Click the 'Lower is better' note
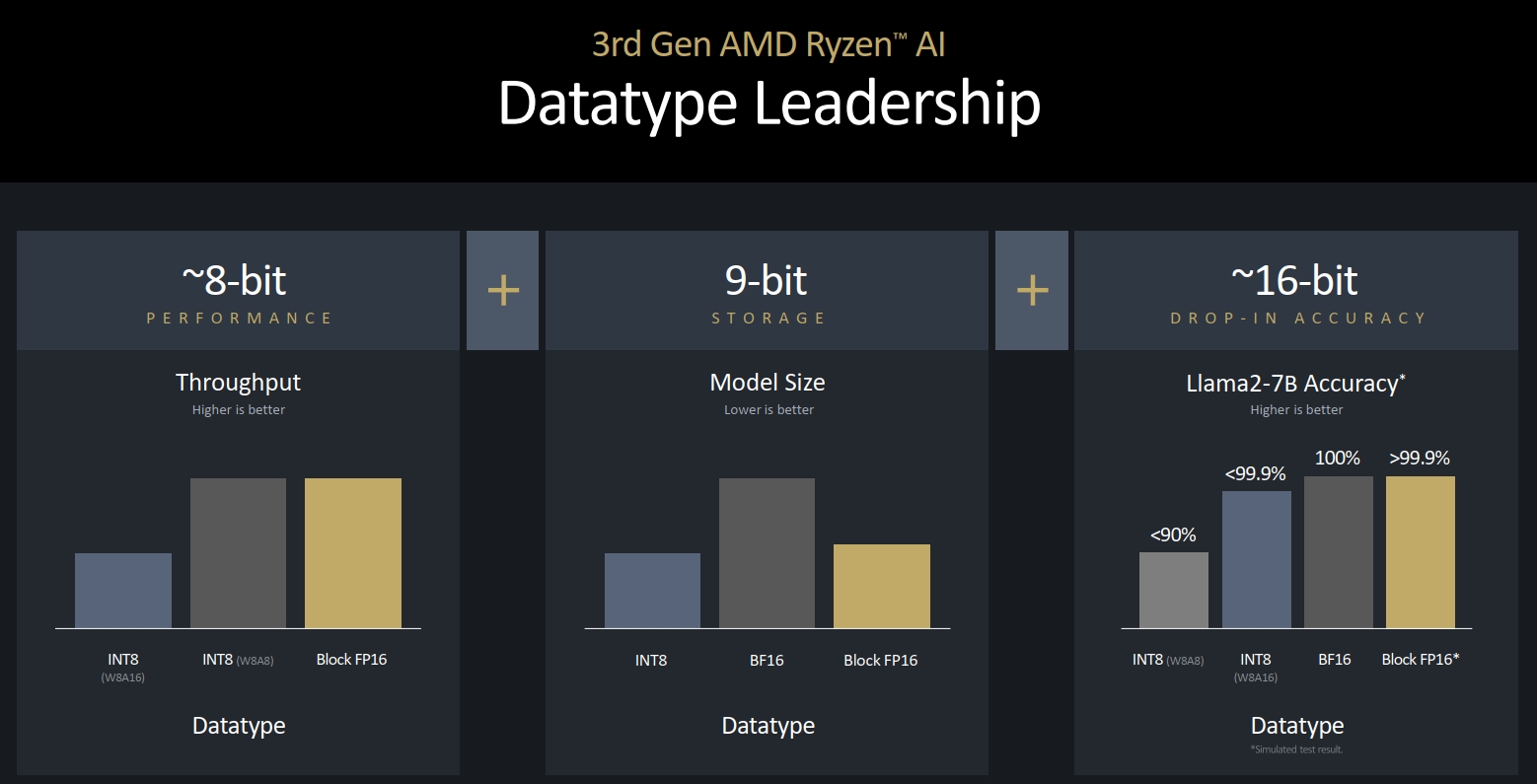1537x784 pixels. click(768, 409)
